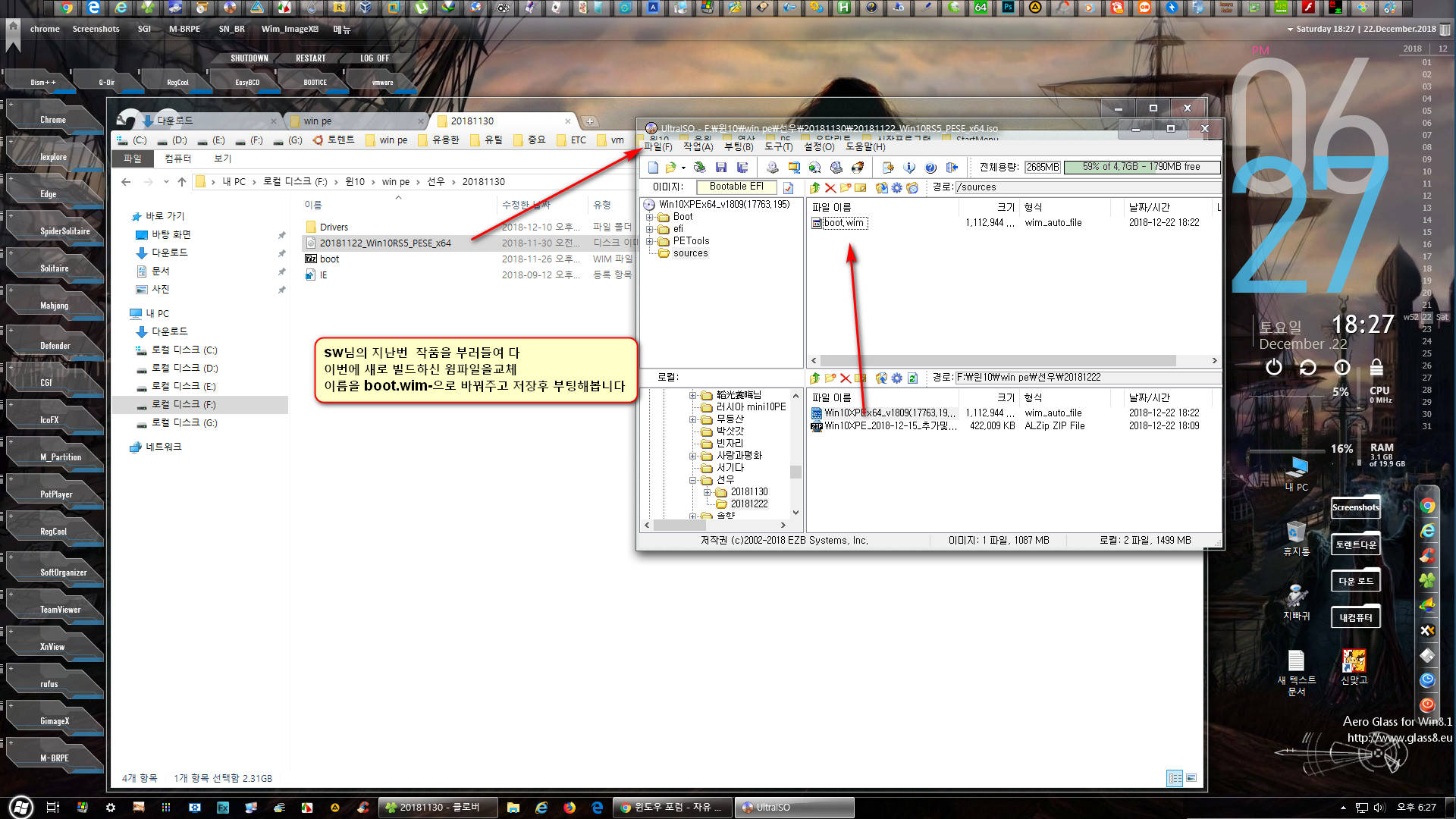
Task: Click the Bootable EFI image type field
Action: 736,187
